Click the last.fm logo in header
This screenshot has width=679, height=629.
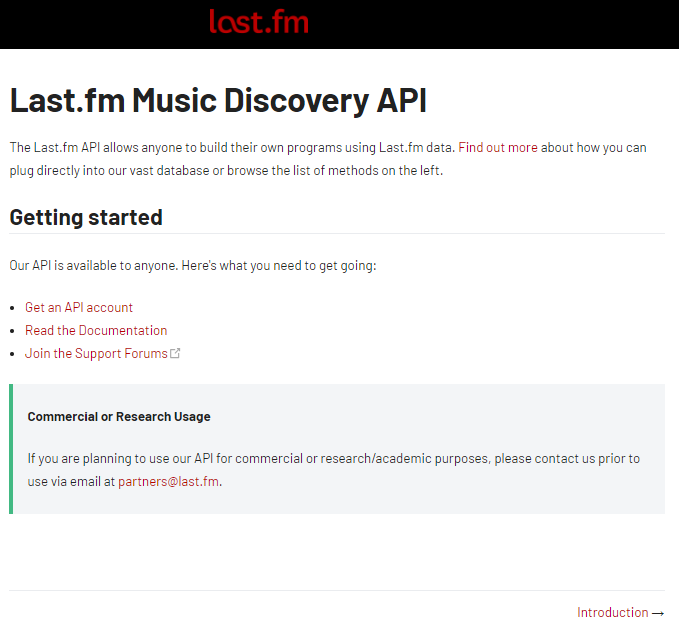click(x=259, y=22)
